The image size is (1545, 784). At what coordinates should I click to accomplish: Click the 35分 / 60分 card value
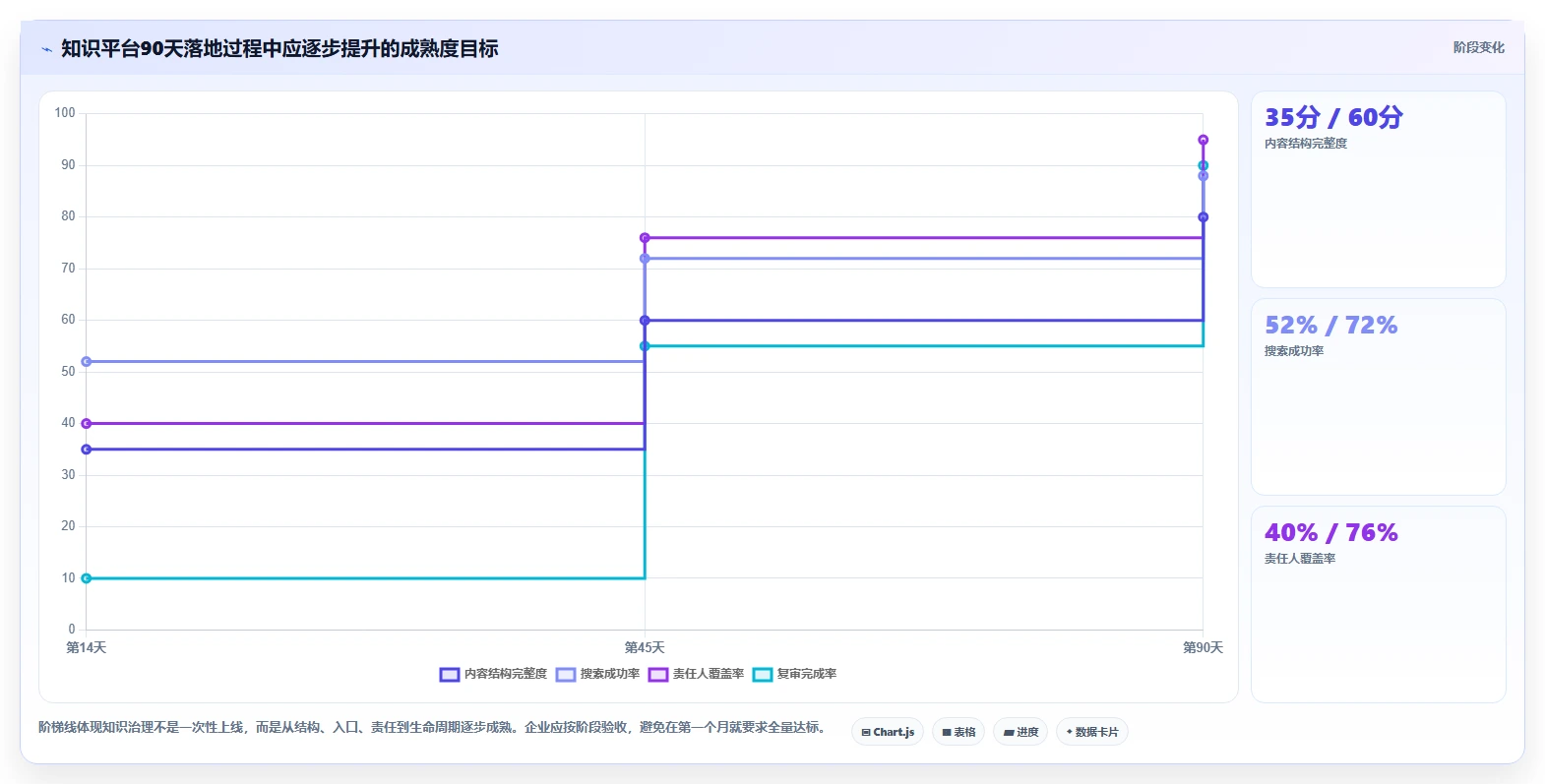(1333, 118)
